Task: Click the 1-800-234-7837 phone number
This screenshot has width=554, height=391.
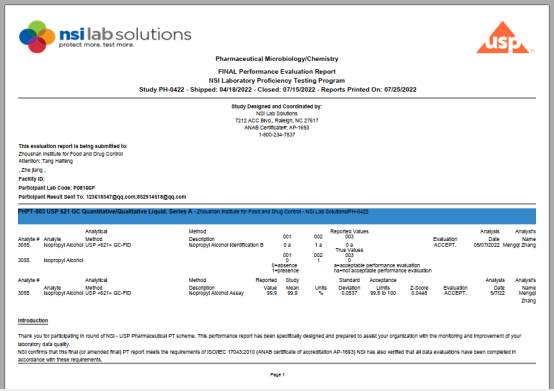Action: coord(277,135)
